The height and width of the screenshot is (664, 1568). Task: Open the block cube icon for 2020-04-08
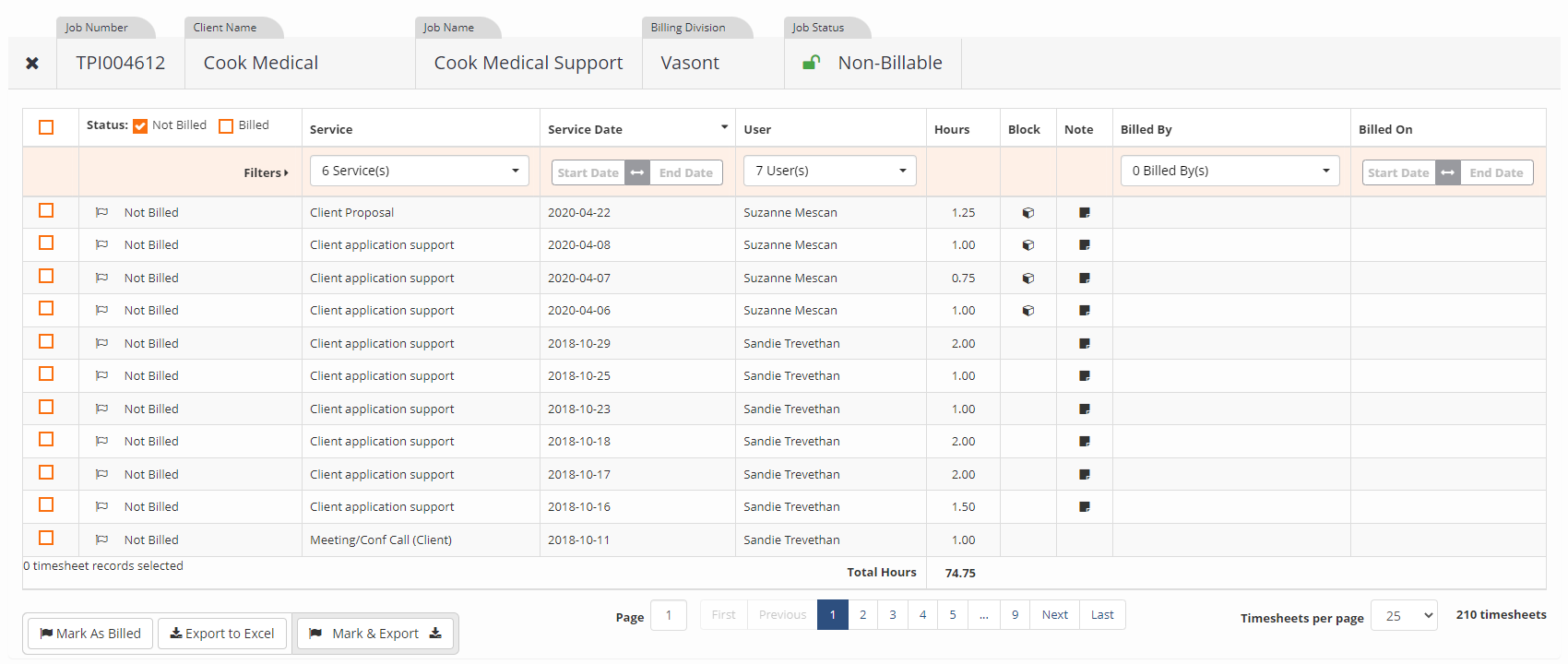click(1028, 245)
